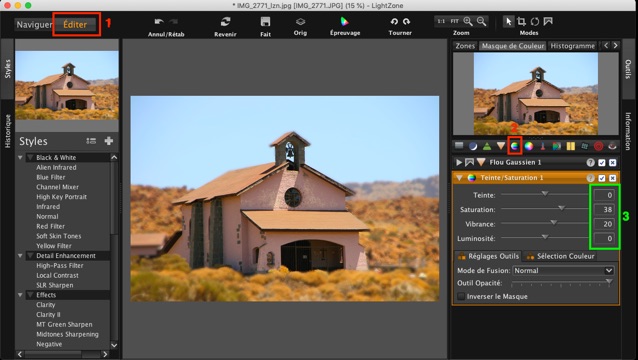Click the zoom in magnifier
Image resolution: width=638 pixels, height=360 pixels.
(468, 21)
